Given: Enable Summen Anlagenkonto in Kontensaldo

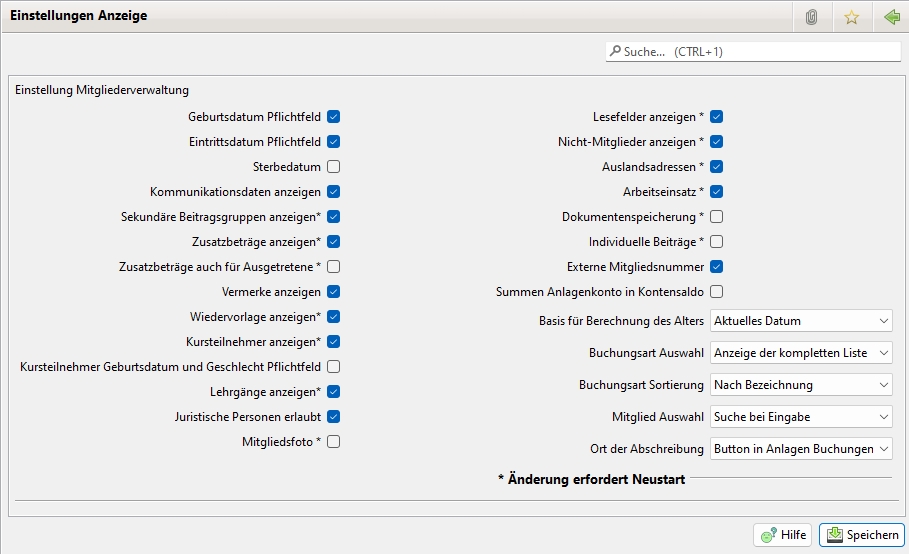Looking at the screenshot, I should tap(716, 292).
